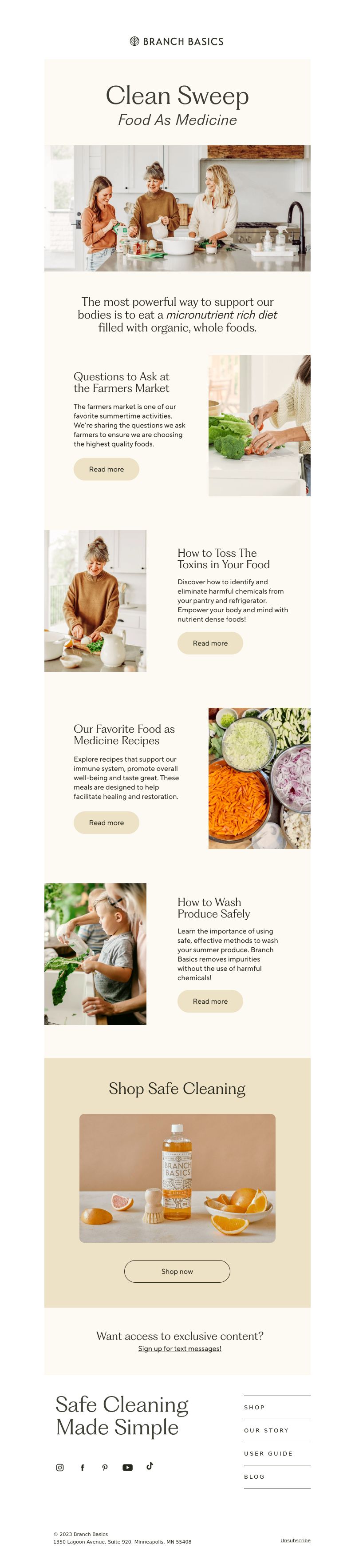Screen dimensions: 355x1568
Task: Click the Branch Basics bottle product image
Action: 177,1178
